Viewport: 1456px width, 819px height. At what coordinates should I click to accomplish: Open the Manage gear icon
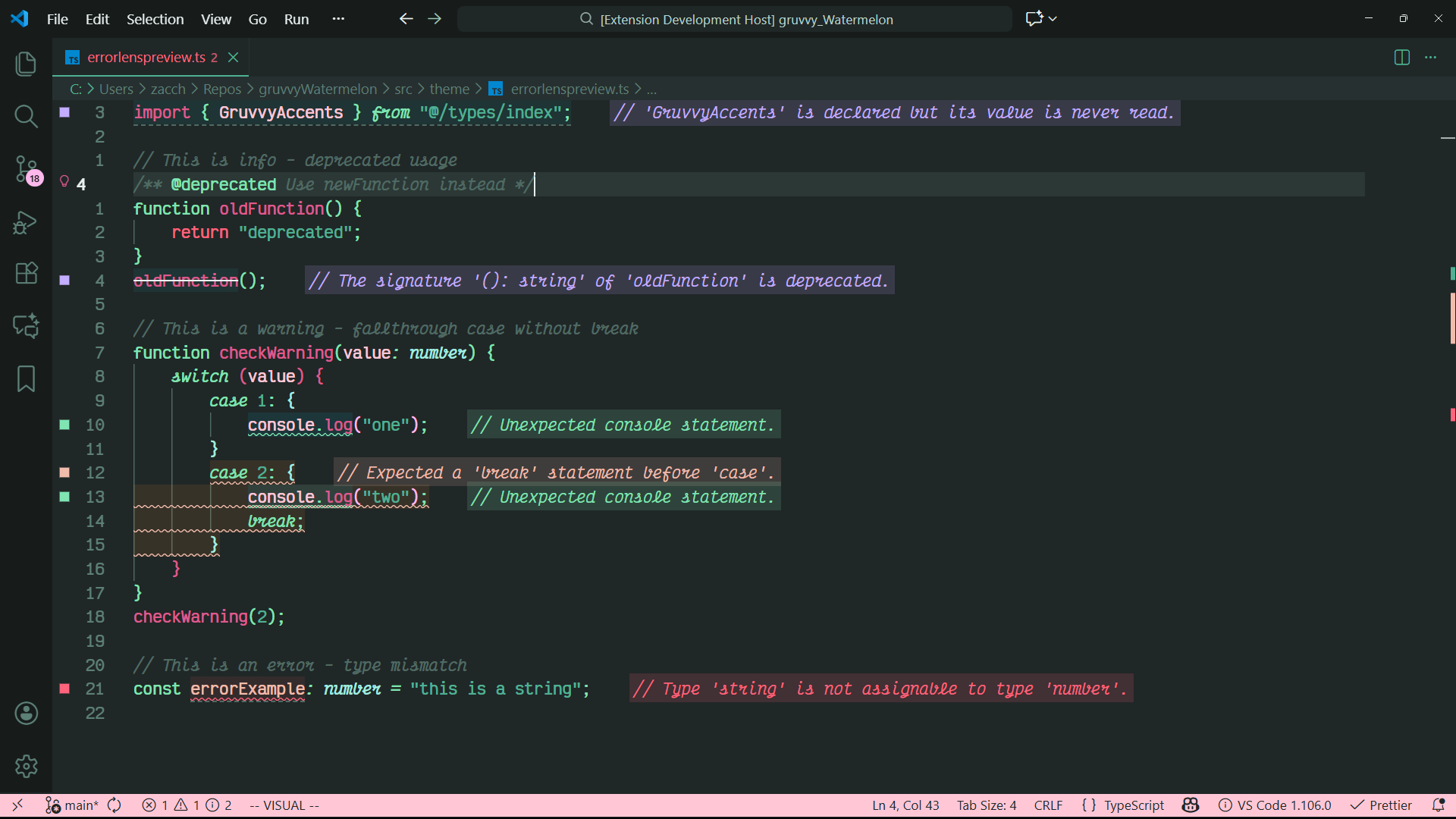(x=26, y=766)
